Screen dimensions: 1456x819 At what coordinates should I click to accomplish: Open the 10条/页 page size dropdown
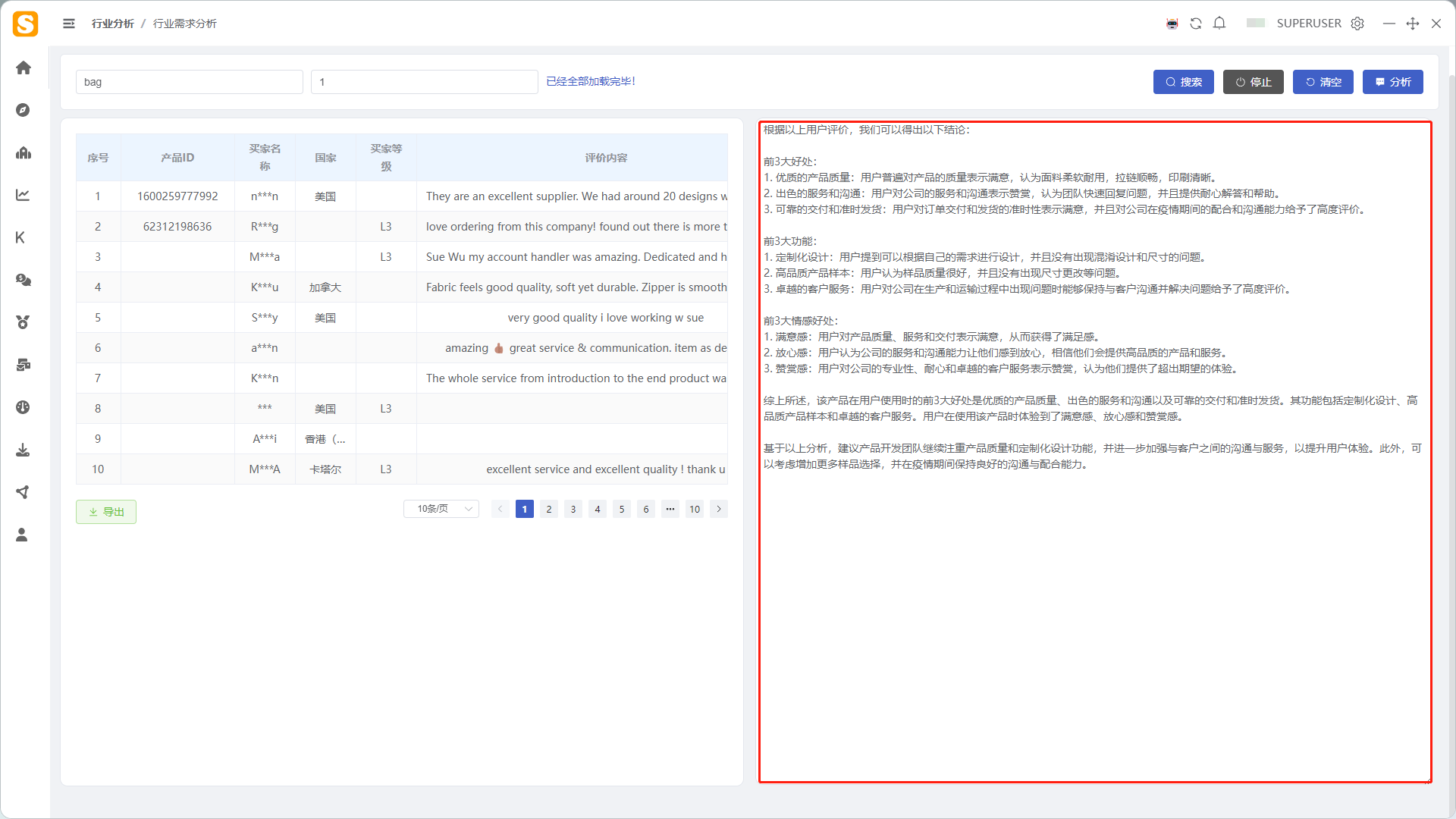pyautogui.click(x=441, y=509)
